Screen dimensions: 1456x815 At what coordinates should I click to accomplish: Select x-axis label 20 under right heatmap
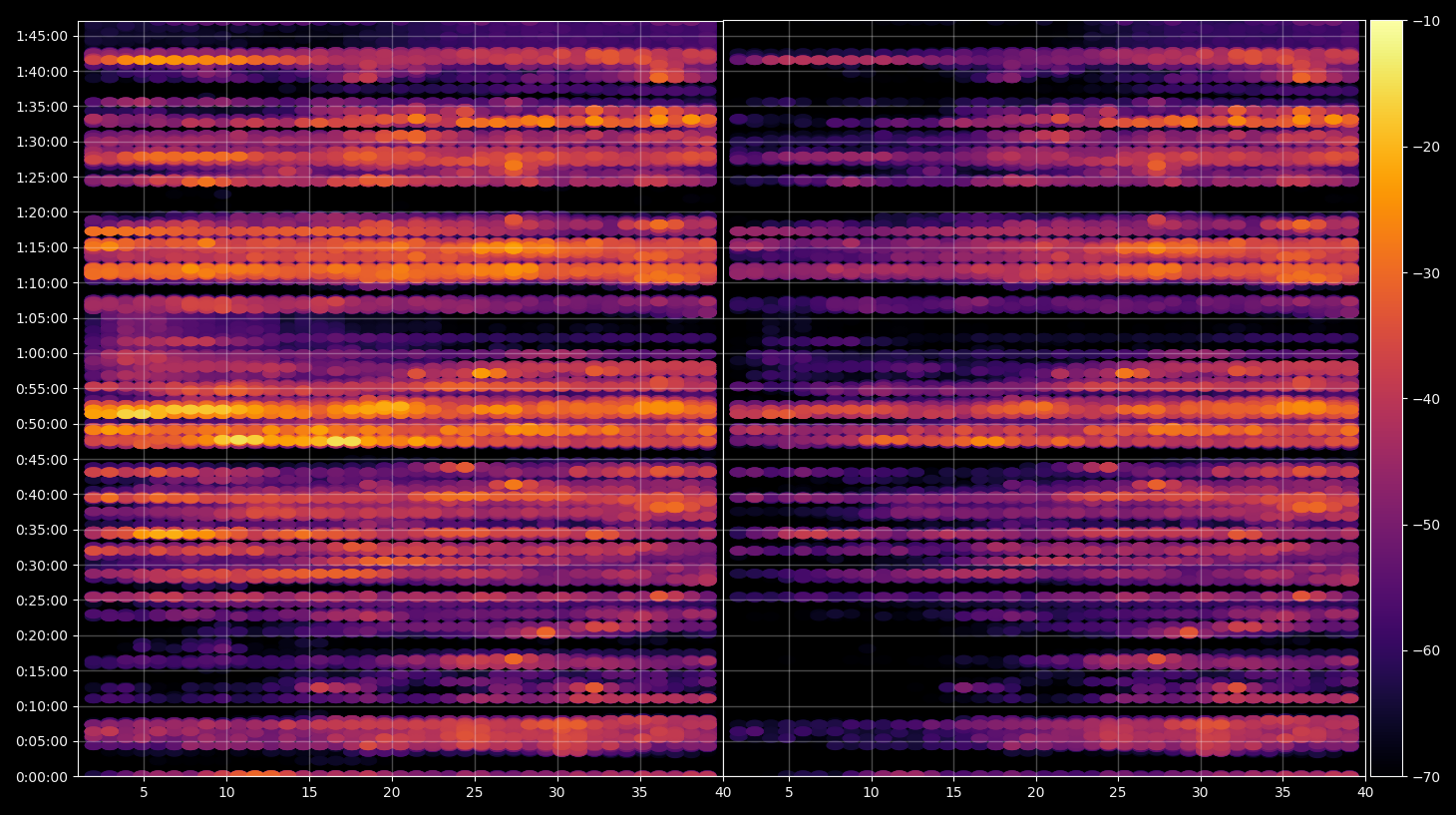(x=1036, y=793)
